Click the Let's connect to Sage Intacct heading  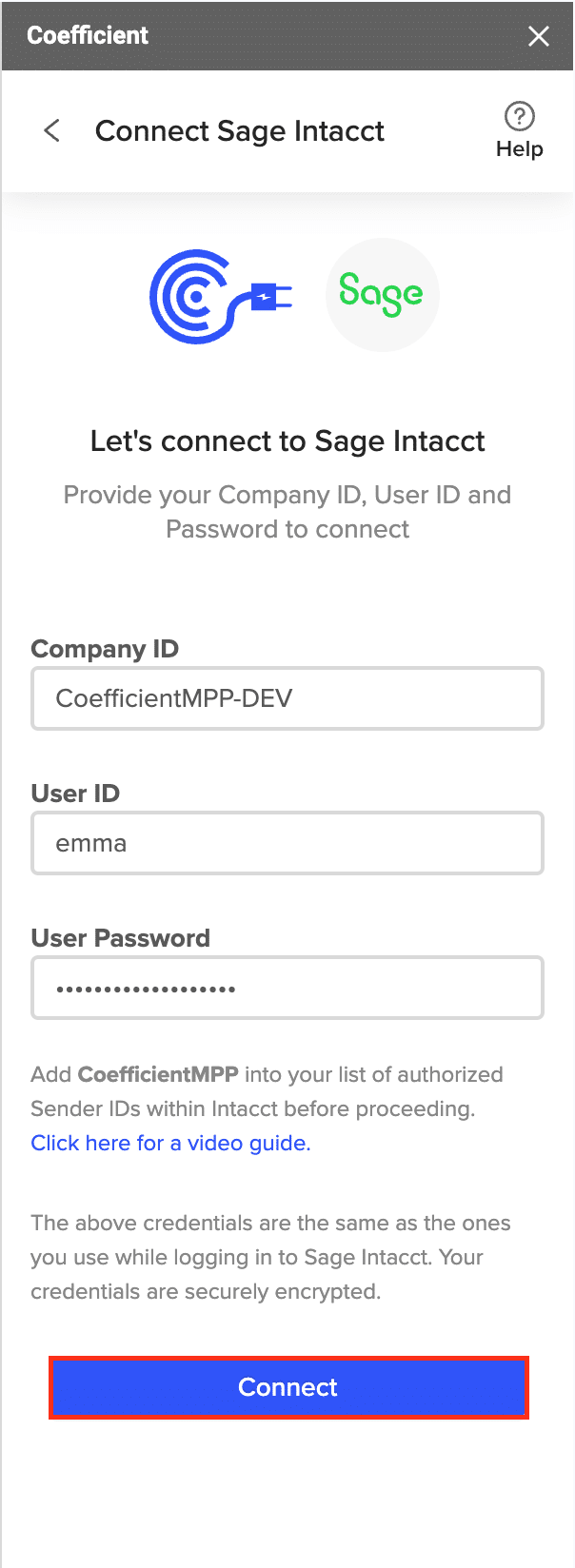click(287, 441)
